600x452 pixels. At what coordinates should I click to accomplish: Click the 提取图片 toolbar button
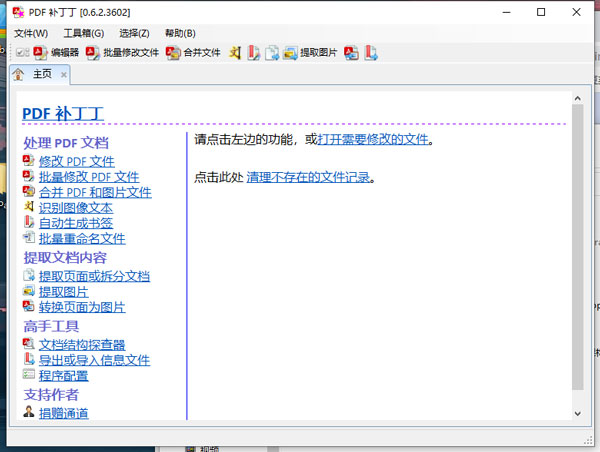pyautogui.click(x=310, y=53)
